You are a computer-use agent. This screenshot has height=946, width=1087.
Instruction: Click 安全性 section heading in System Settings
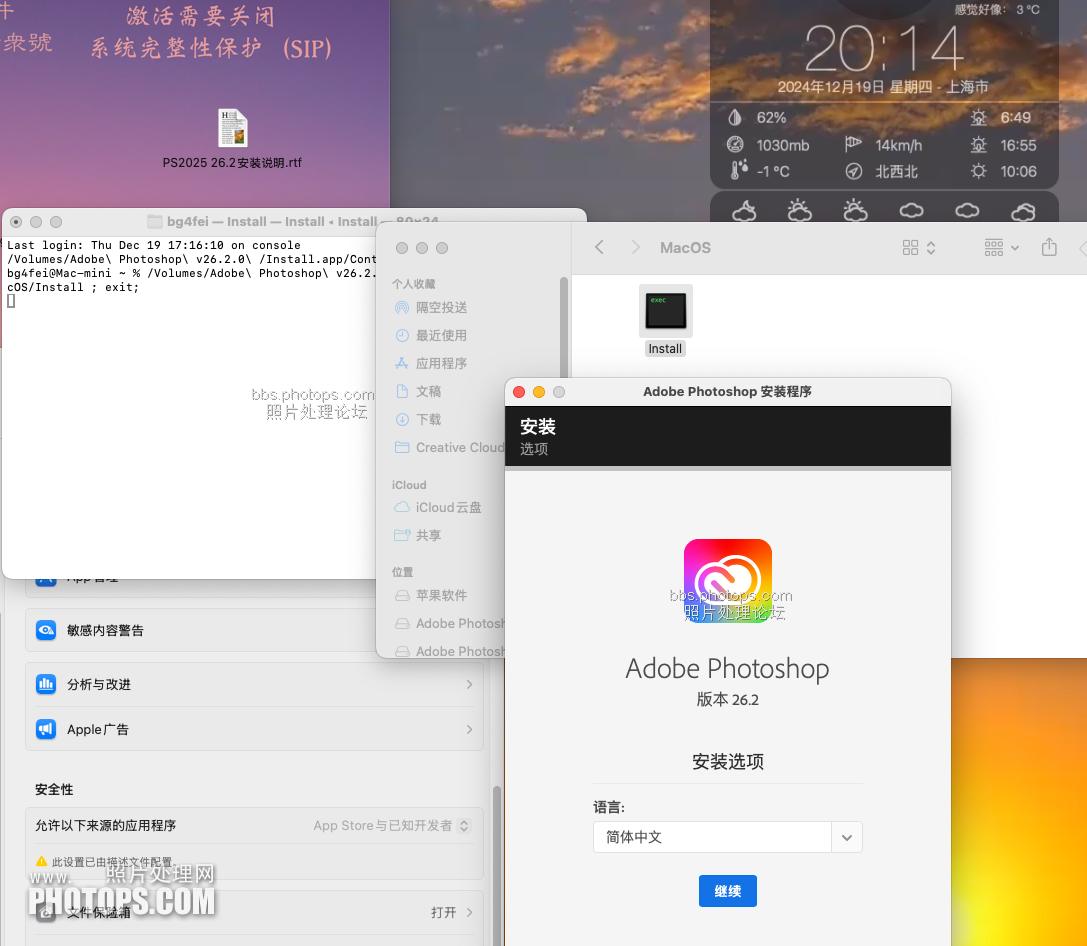[x=54, y=789]
